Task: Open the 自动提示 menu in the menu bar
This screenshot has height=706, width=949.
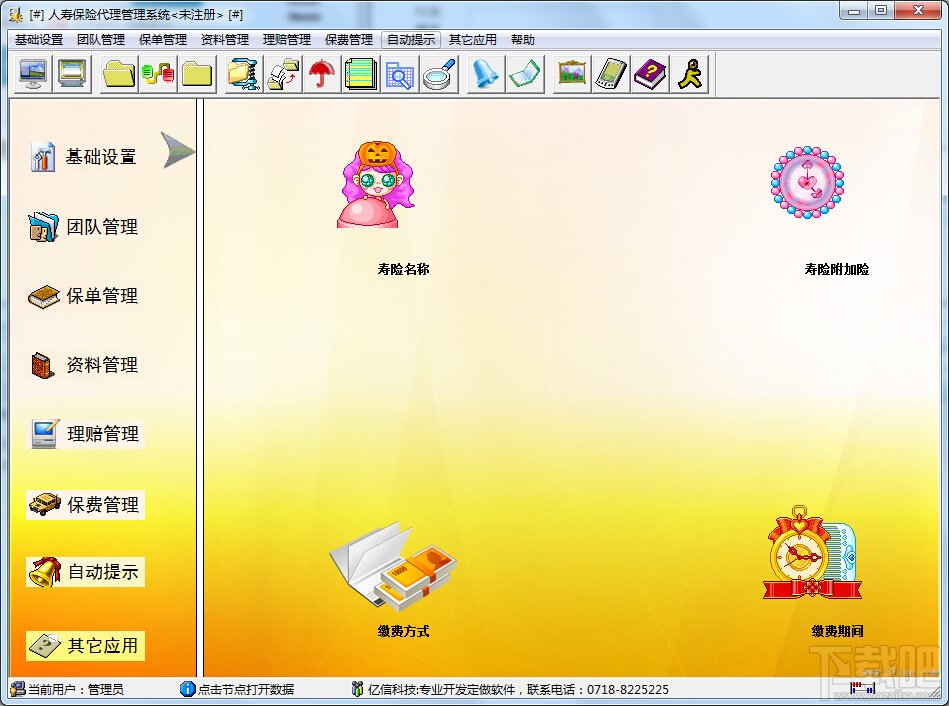Action: click(411, 40)
